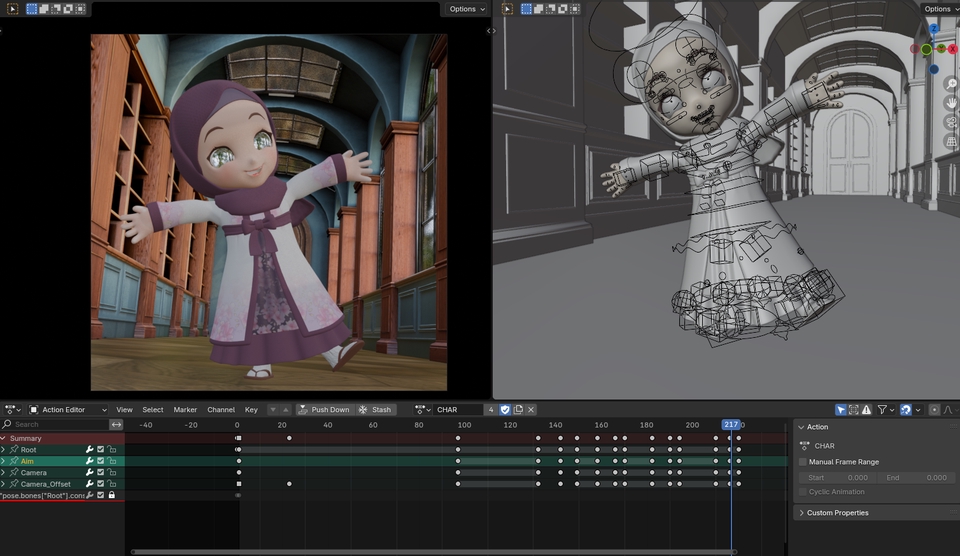The image size is (960, 556).
Task: Click the proportional editing circle icon
Action: coord(934,410)
